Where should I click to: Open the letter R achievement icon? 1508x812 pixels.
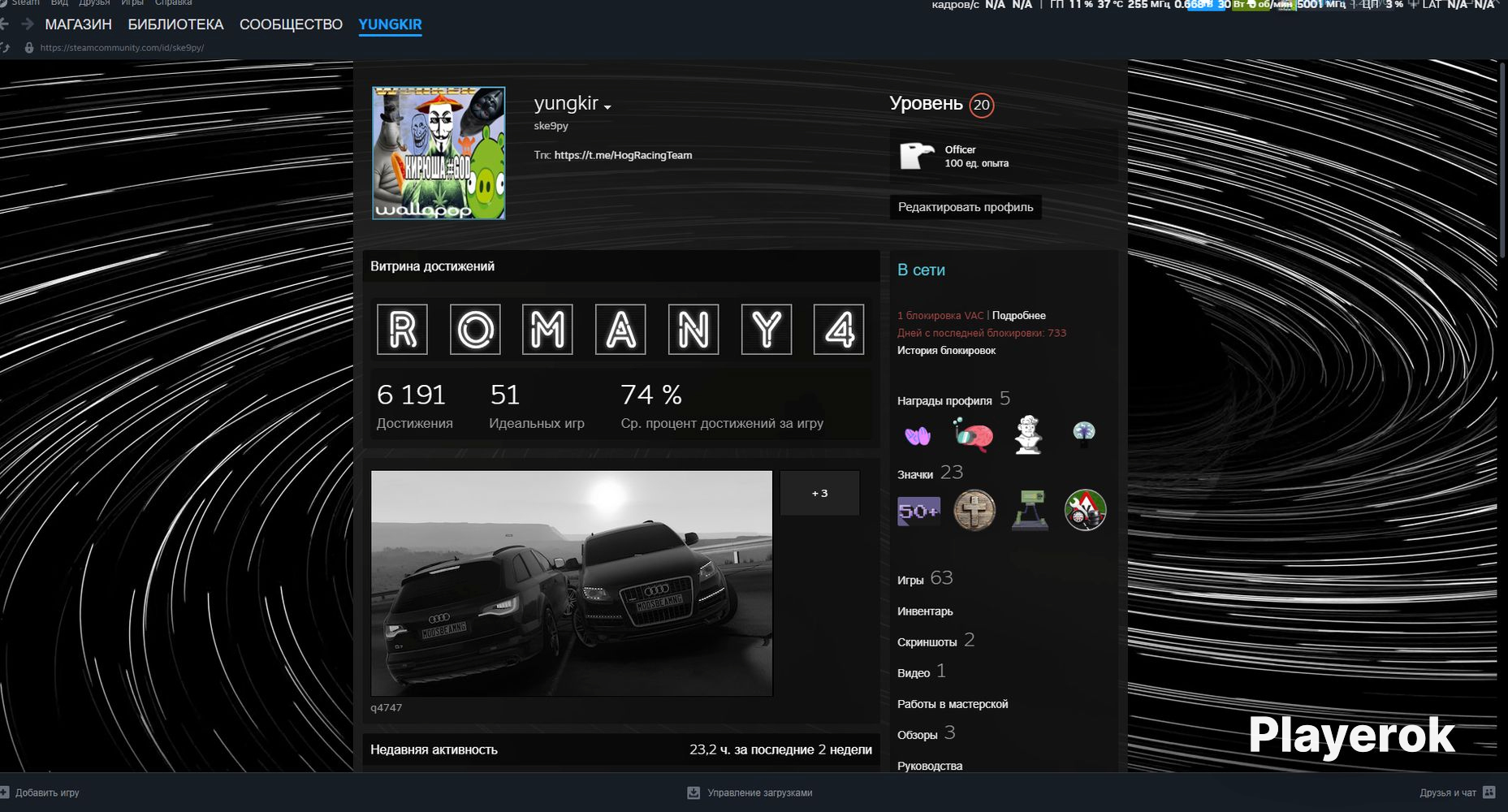[402, 329]
